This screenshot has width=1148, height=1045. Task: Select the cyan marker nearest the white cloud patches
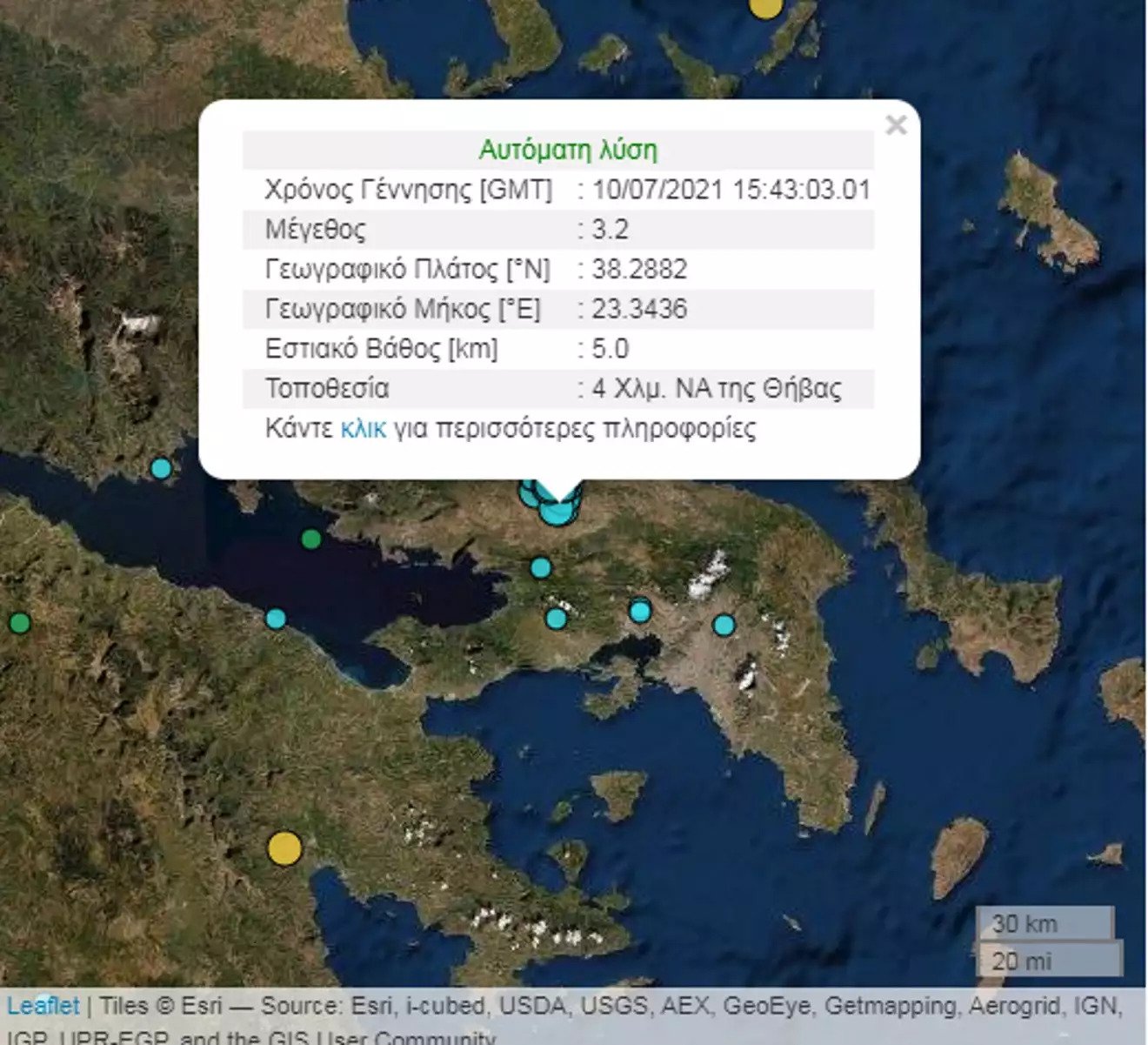pyautogui.click(x=556, y=619)
